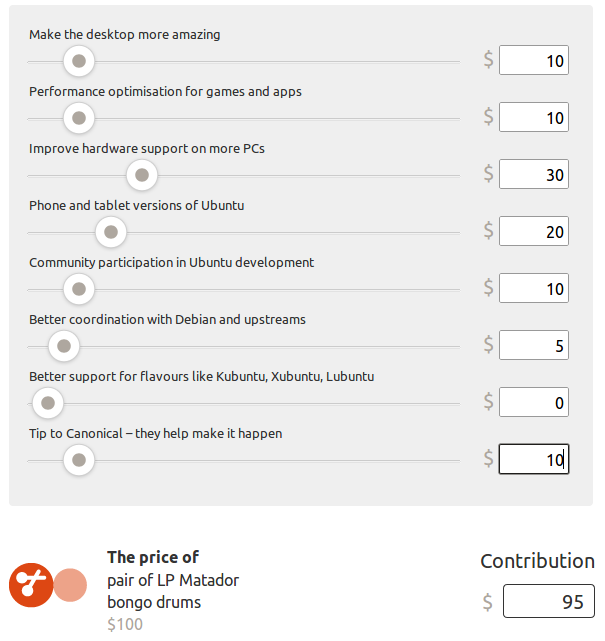Focus the phone and tablet amount field
Viewport: 605px width, 641px height.
tap(534, 232)
